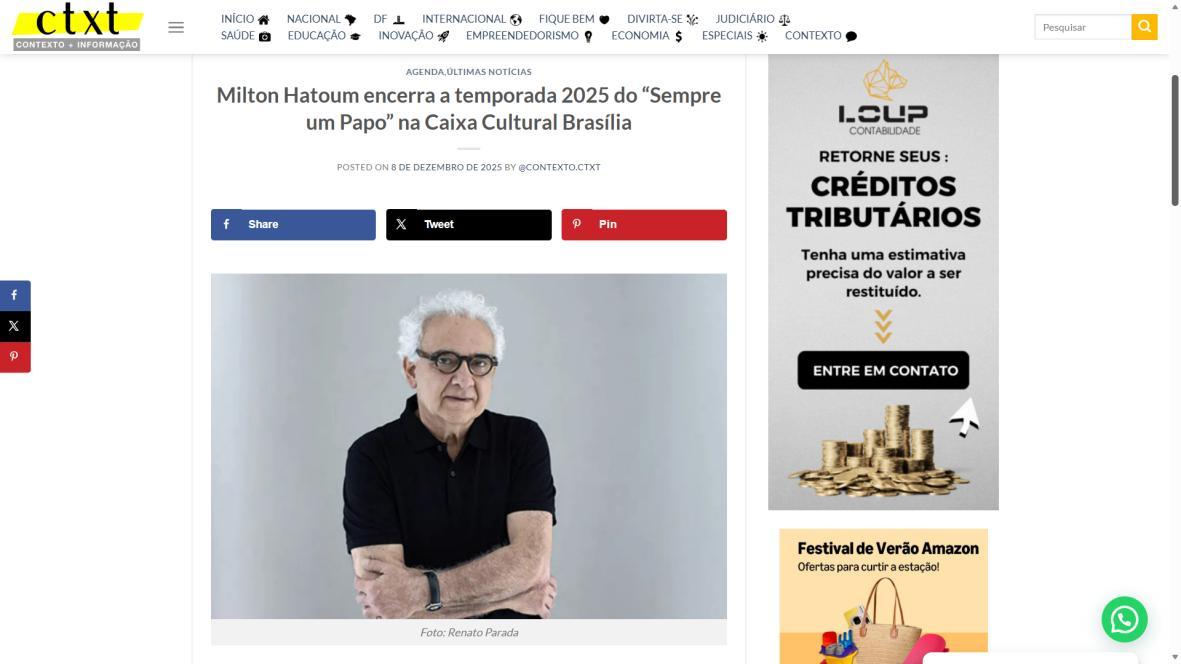Click the black Tweet button

tap(468, 224)
